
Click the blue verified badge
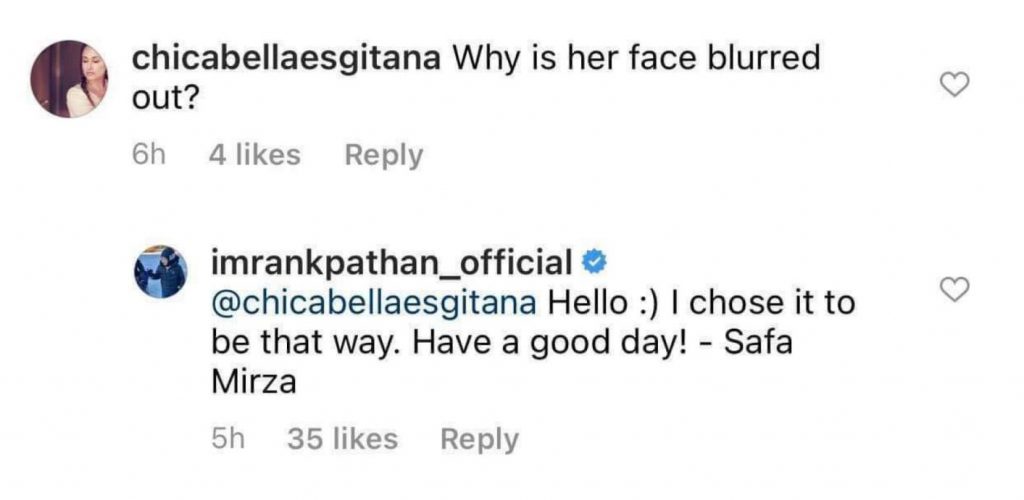[x=593, y=264]
